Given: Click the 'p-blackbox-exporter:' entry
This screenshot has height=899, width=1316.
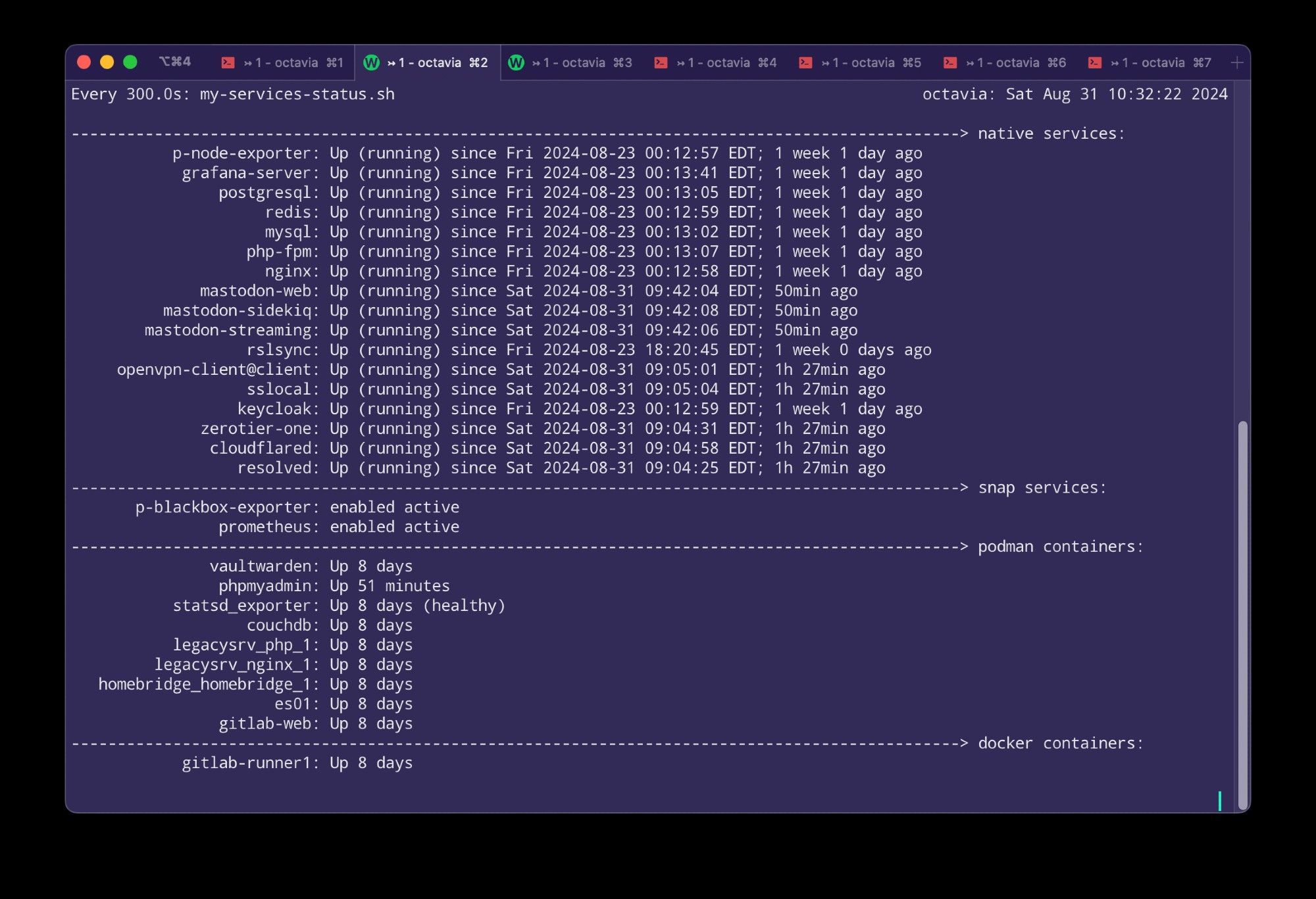Looking at the screenshot, I should (x=228, y=507).
